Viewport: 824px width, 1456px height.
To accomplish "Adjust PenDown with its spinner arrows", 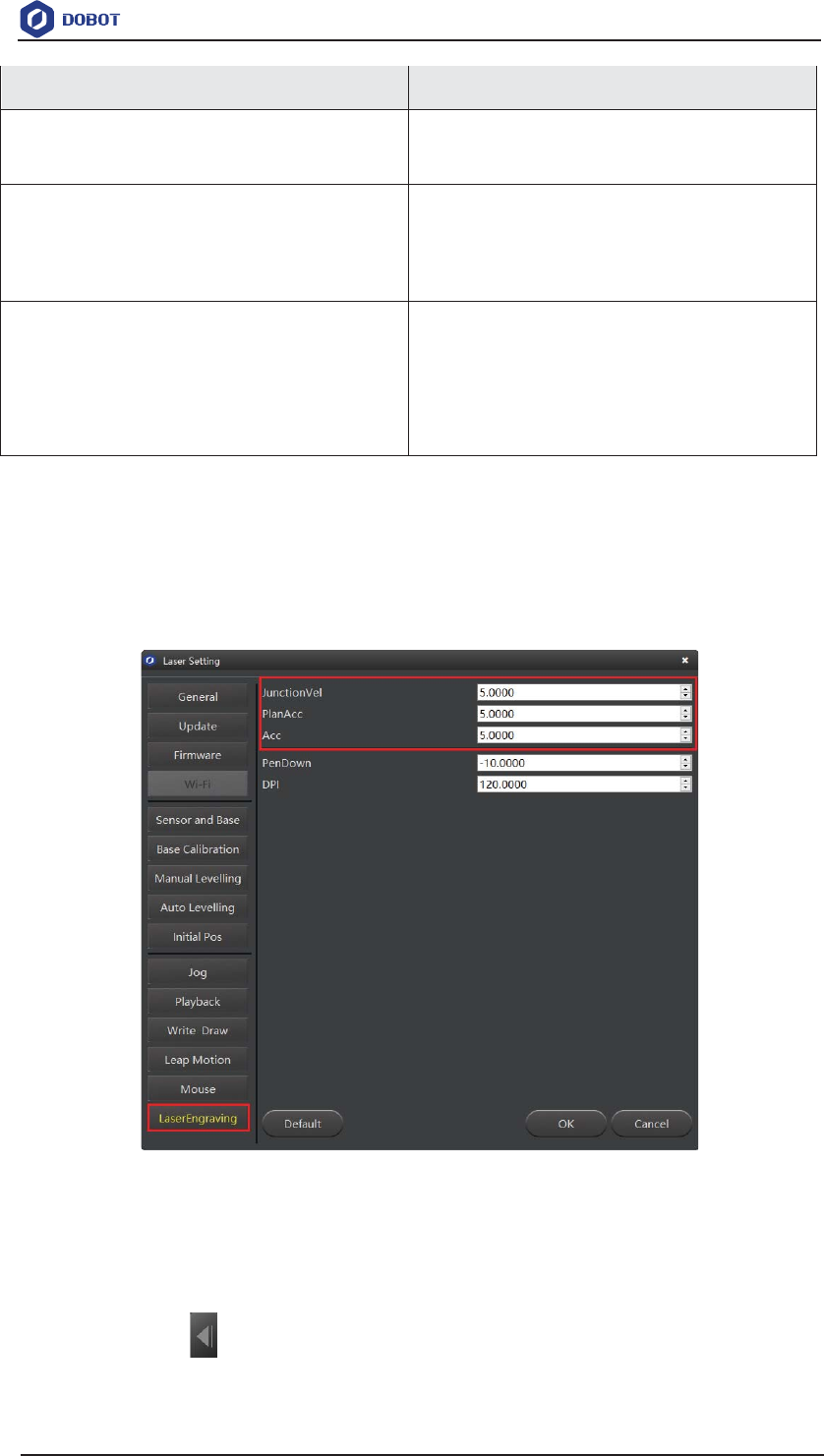I will [685, 763].
